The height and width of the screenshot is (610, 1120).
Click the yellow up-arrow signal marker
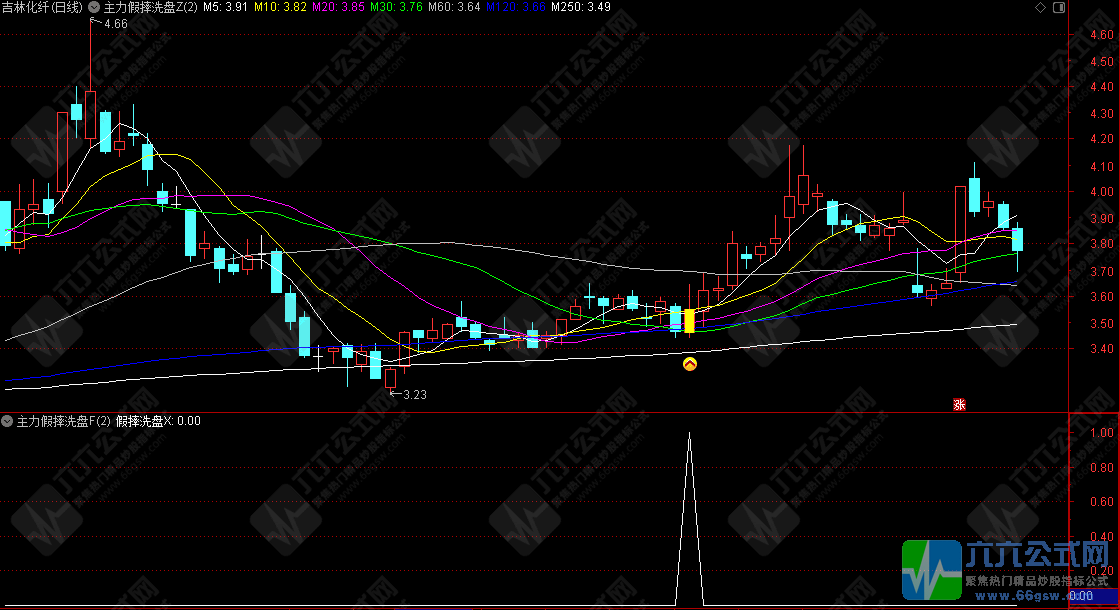click(689, 366)
